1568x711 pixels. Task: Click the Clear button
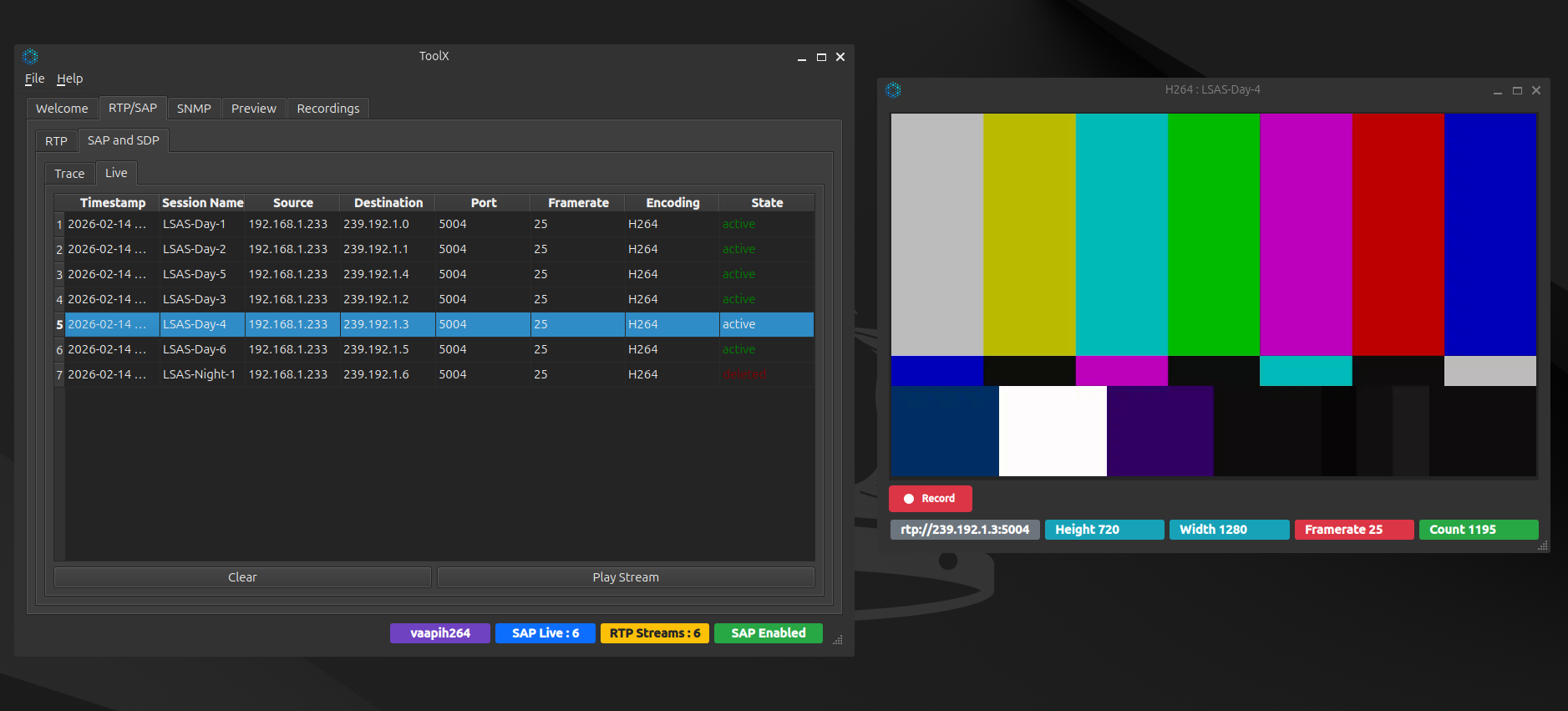pyautogui.click(x=242, y=577)
